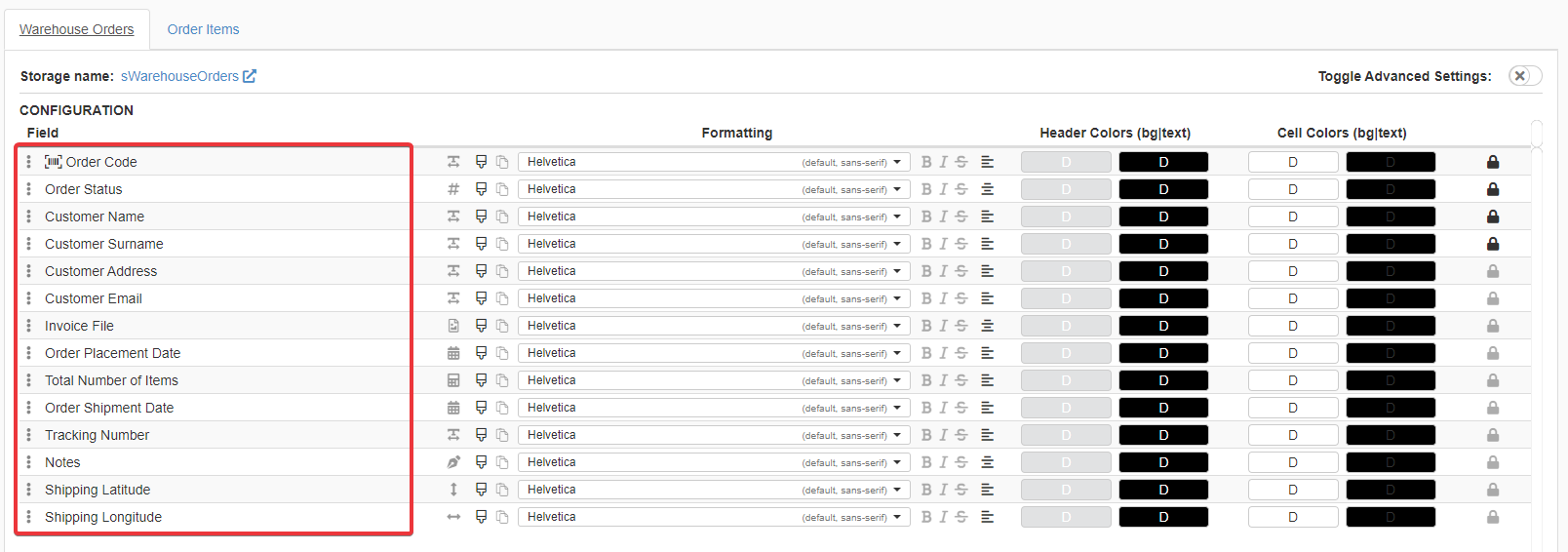Click the barcode icon beside Order Code
The height and width of the screenshot is (552, 1568).
point(53,162)
